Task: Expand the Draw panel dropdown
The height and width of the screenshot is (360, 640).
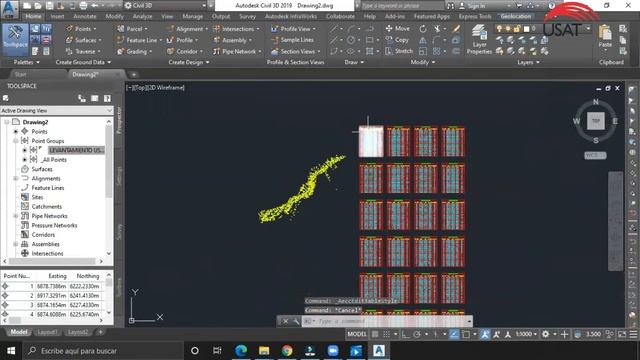Action: [354, 62]
